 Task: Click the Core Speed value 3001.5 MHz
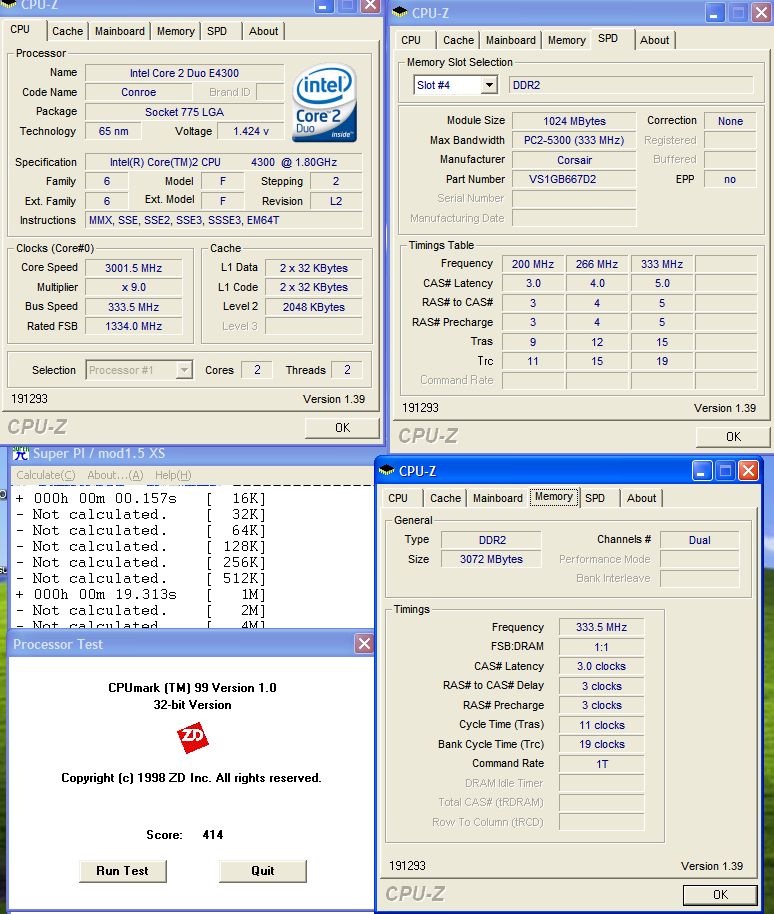(133, 268)
